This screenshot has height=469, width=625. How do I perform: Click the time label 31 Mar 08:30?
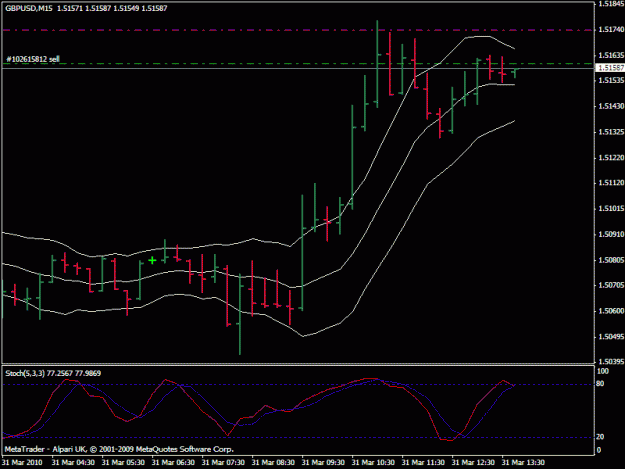(273, 463)
